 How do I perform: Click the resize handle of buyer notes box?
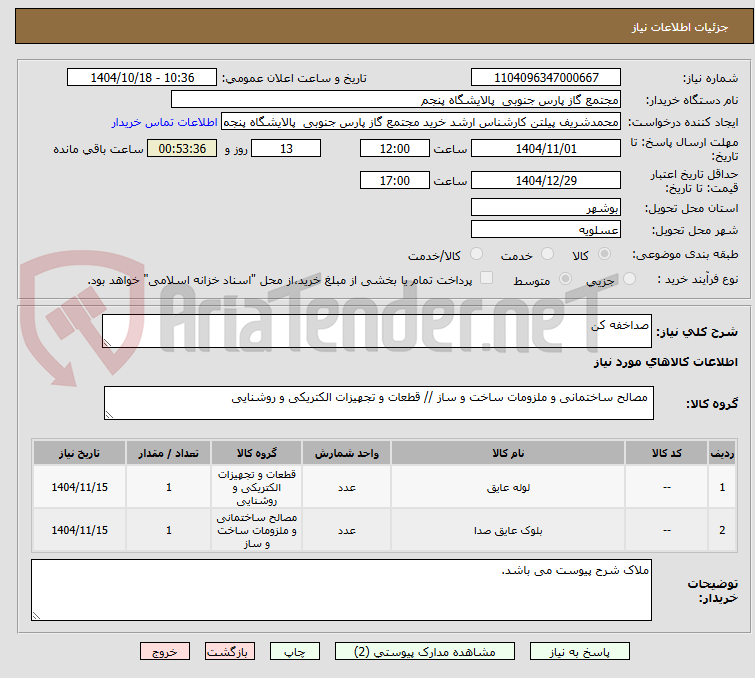[x=37, y=615]
